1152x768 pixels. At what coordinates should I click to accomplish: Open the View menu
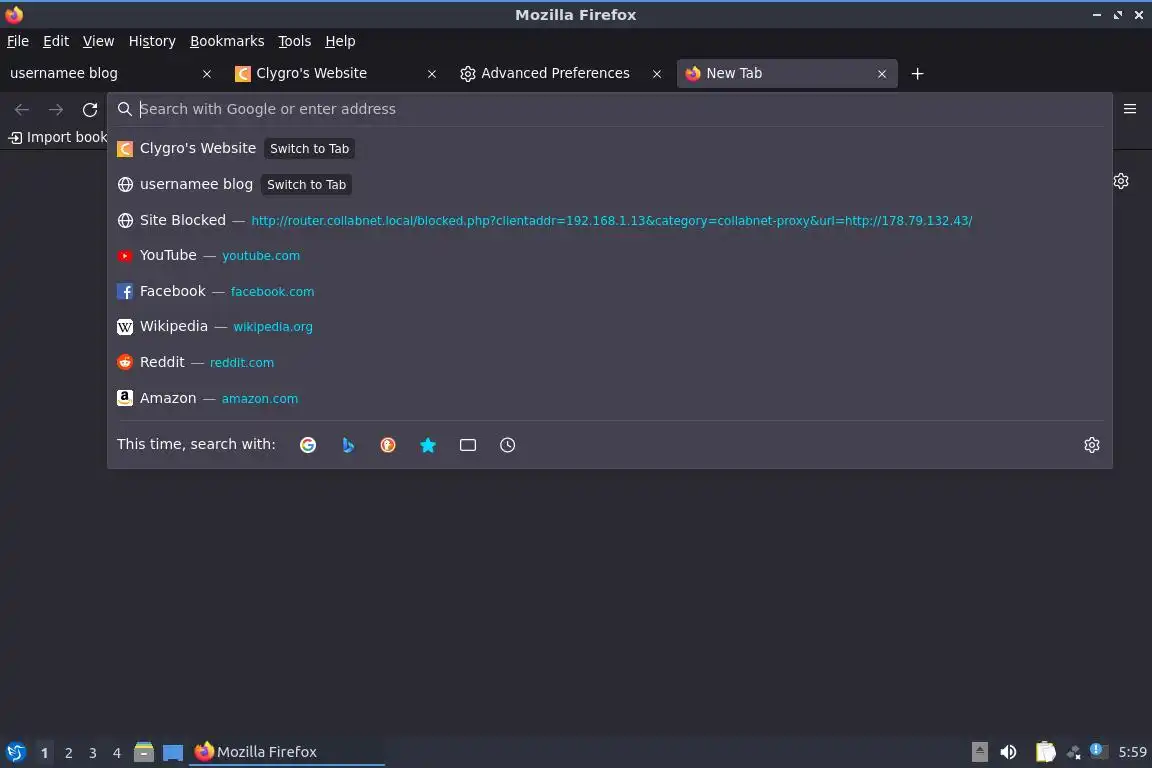(98, 41)
